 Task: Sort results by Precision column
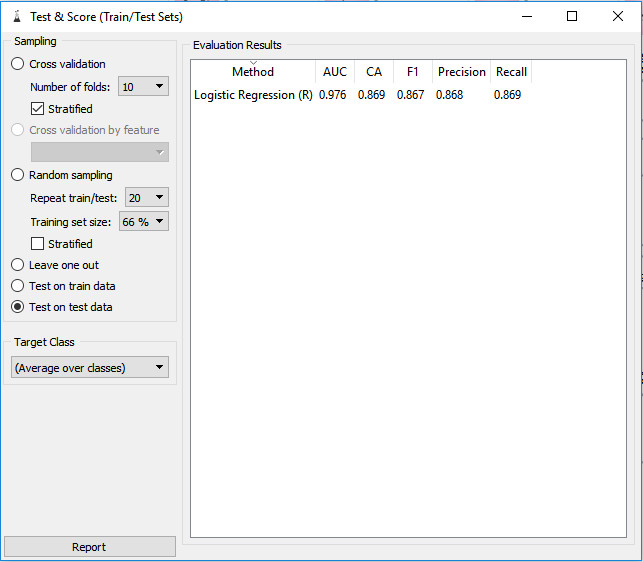point(461,72)
